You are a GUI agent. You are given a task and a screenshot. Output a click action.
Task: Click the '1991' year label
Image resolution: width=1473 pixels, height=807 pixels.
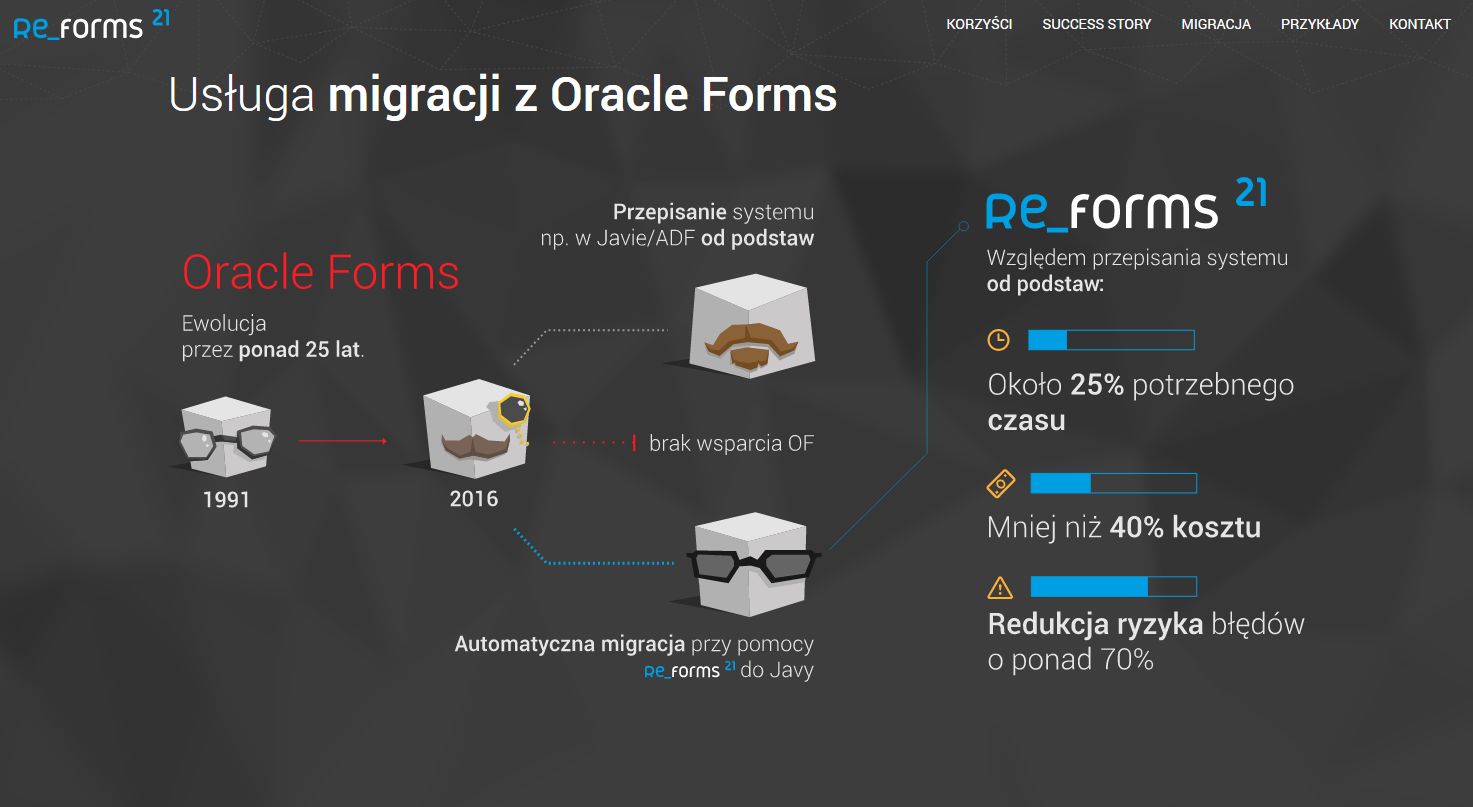pos(226,500)
